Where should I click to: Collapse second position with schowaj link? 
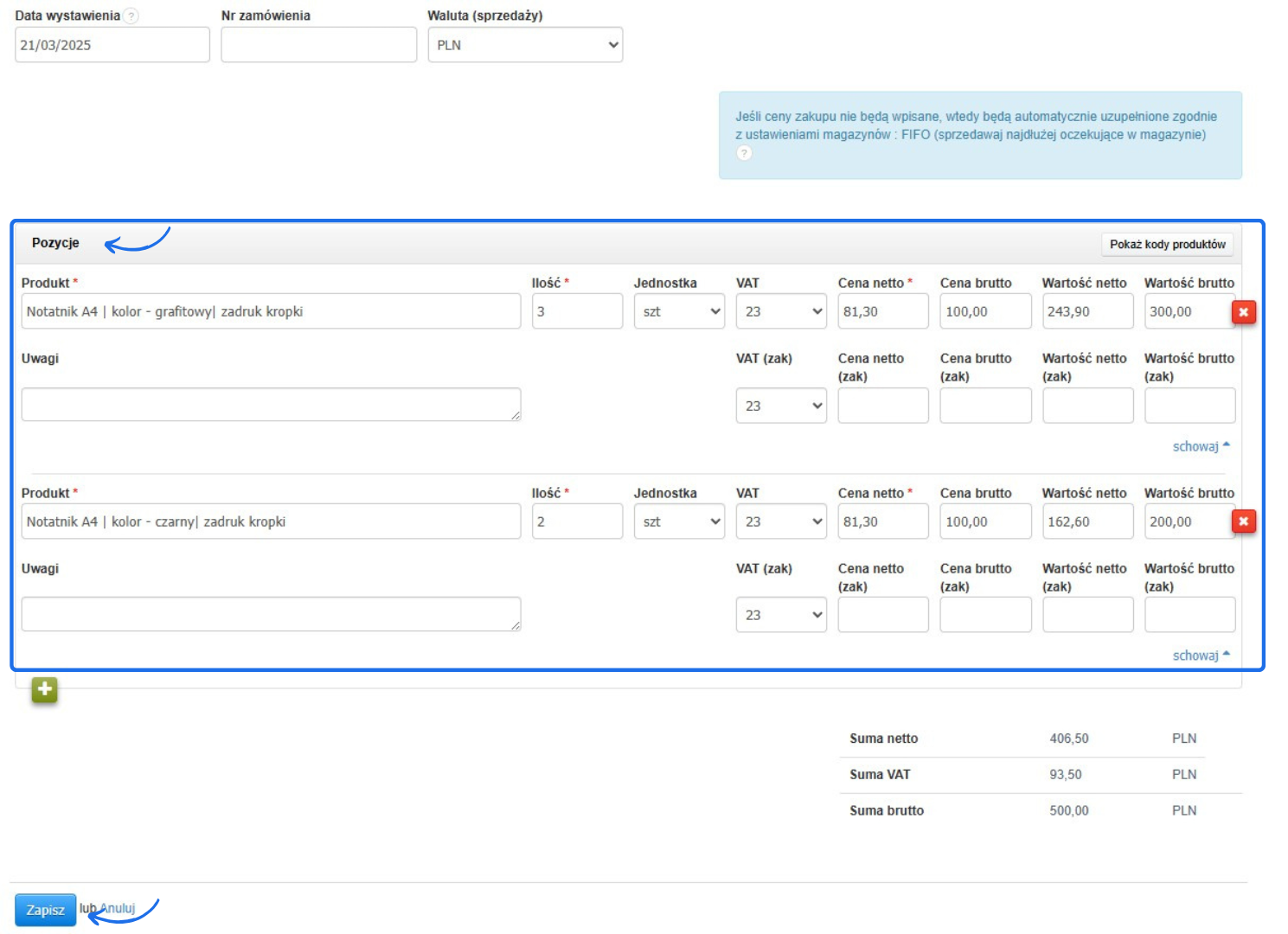[1200, 656]
